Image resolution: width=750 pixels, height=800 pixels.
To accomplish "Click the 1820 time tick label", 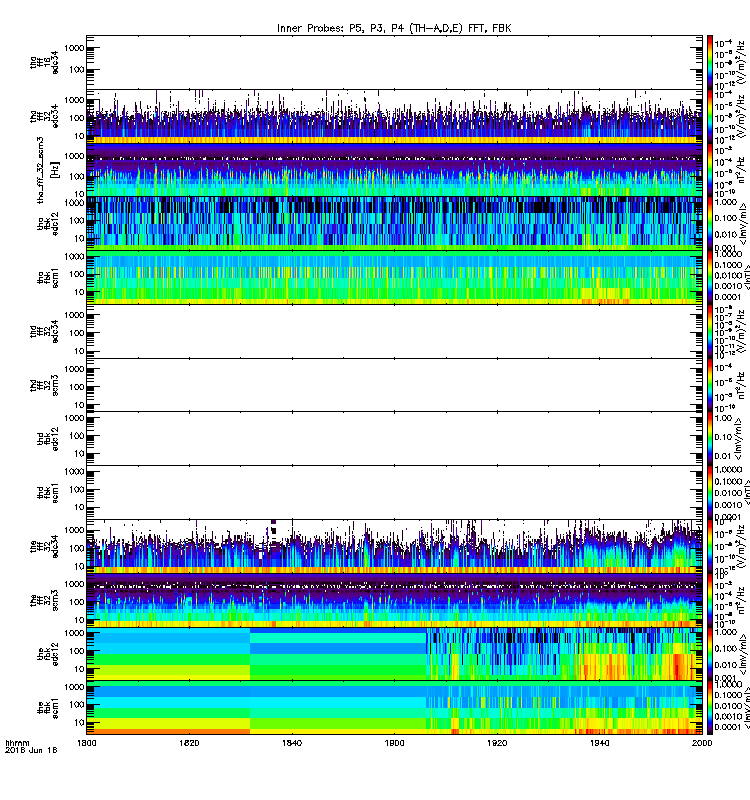I will 189,743.
